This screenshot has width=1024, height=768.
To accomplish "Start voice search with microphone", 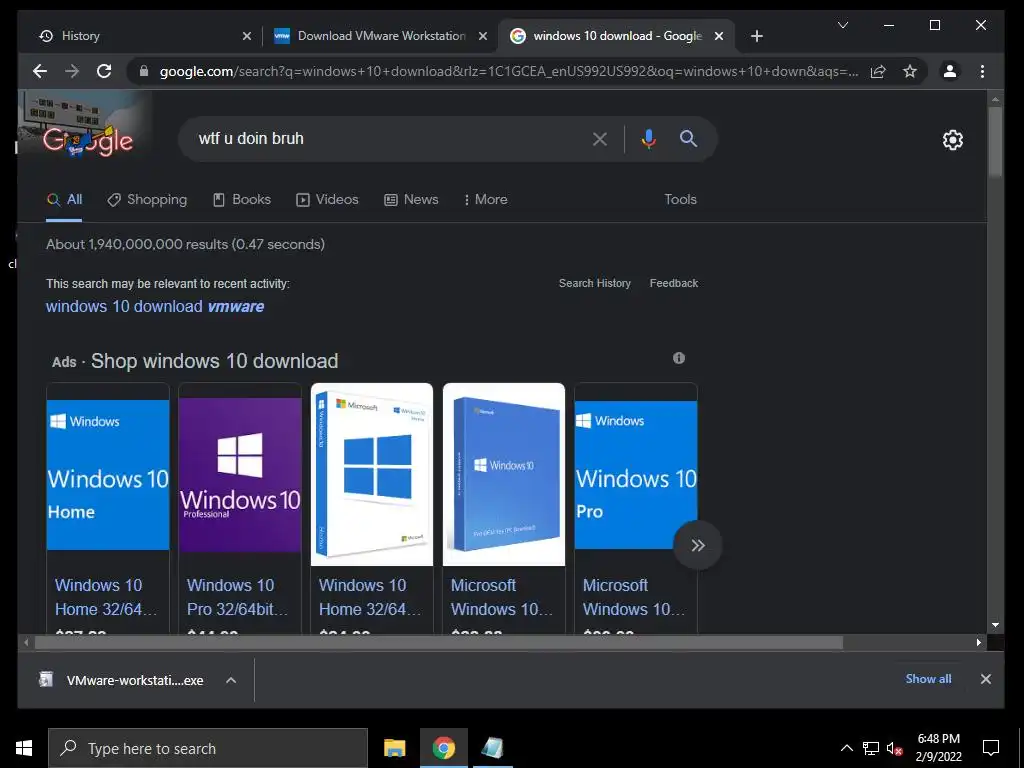I will 648,138.
